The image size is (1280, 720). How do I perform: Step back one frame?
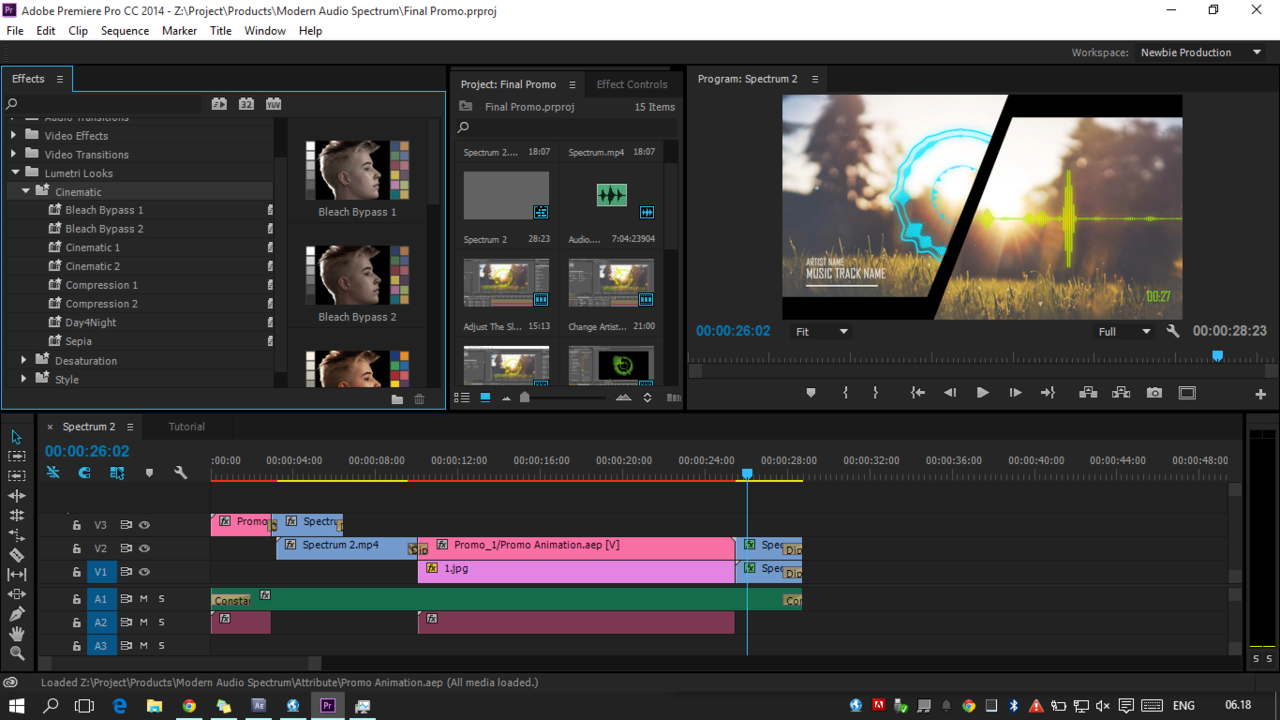coord(950,393)
